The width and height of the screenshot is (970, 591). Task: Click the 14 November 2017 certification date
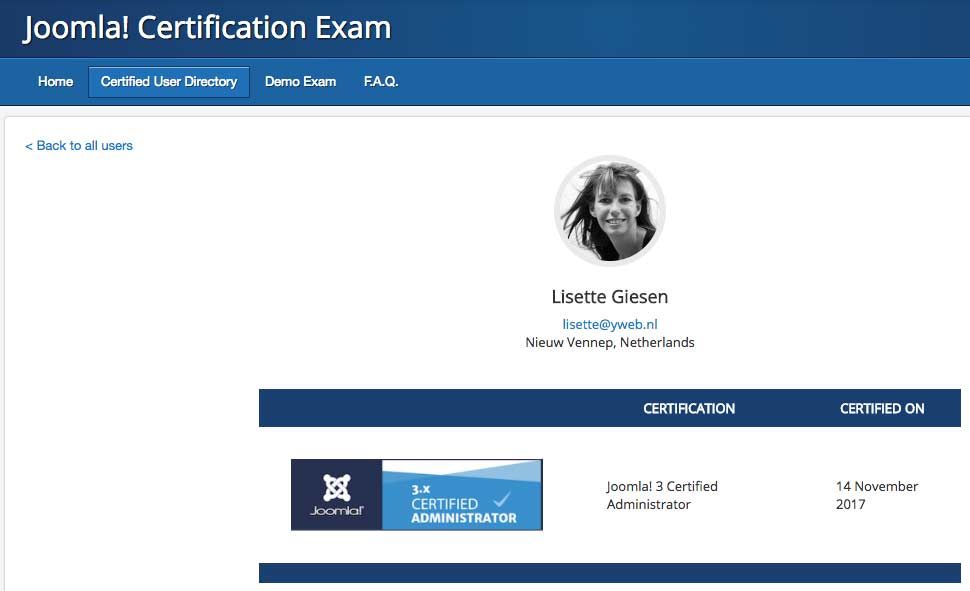pos(875,495)
